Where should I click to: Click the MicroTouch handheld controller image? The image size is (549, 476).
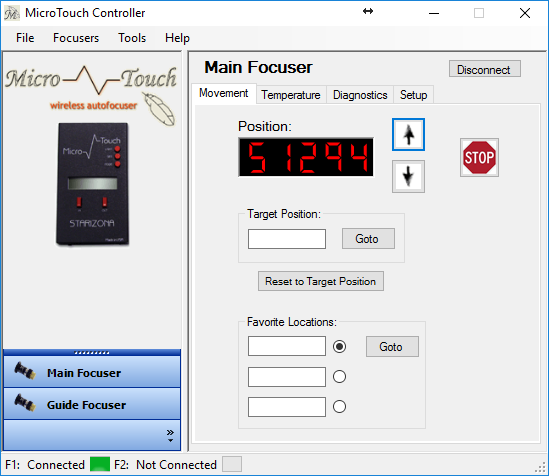pos(93,184)
